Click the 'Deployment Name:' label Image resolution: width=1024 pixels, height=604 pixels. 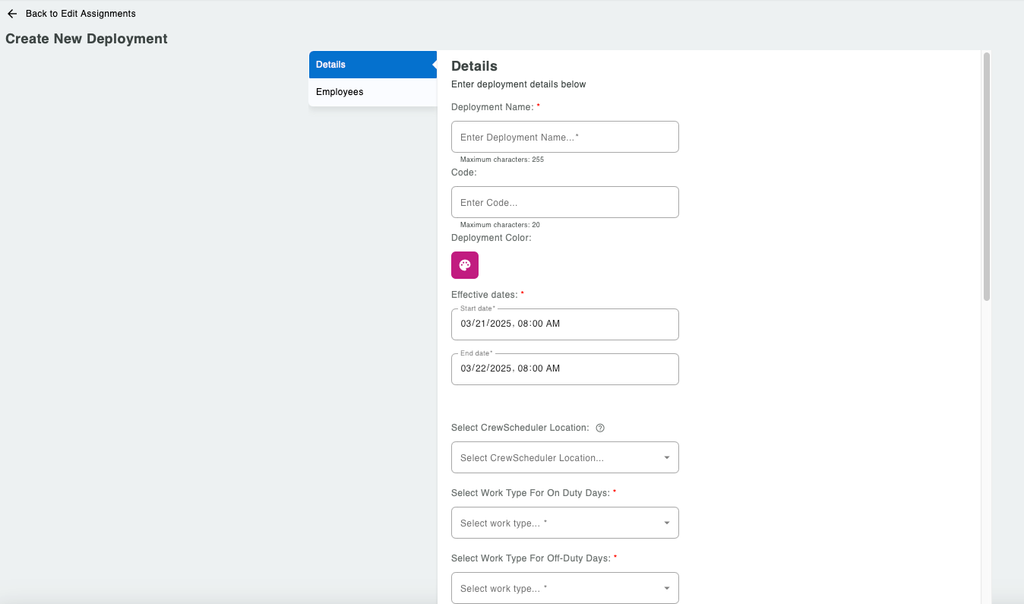point(492,108)
